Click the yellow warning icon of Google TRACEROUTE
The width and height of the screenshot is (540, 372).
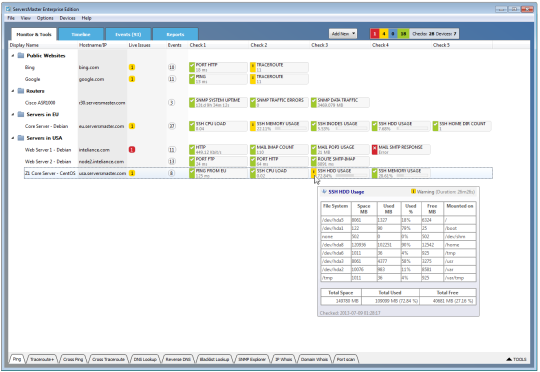coord(252,79)
